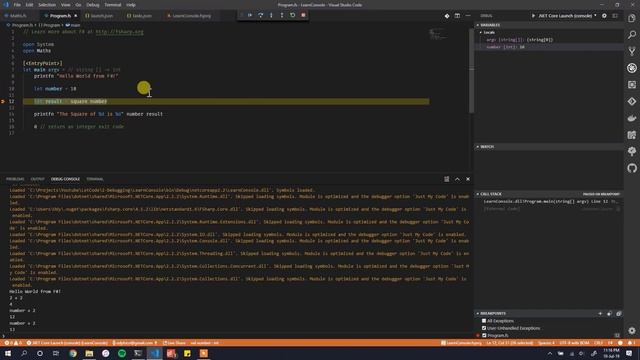The height and width of the screenshot is (360, 640).
Task: Open the GitHub icon in activity bar
Action: pyautogui.click(x=632, y=168)
